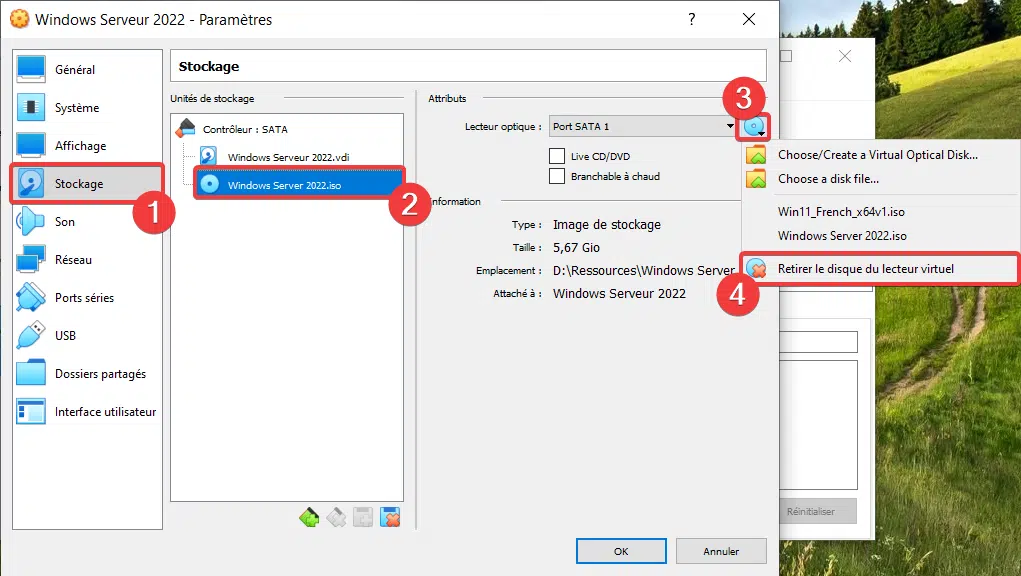Screen dimensions: 1021x576
Task: Select the Ports séries category
Action: point(87,297)
